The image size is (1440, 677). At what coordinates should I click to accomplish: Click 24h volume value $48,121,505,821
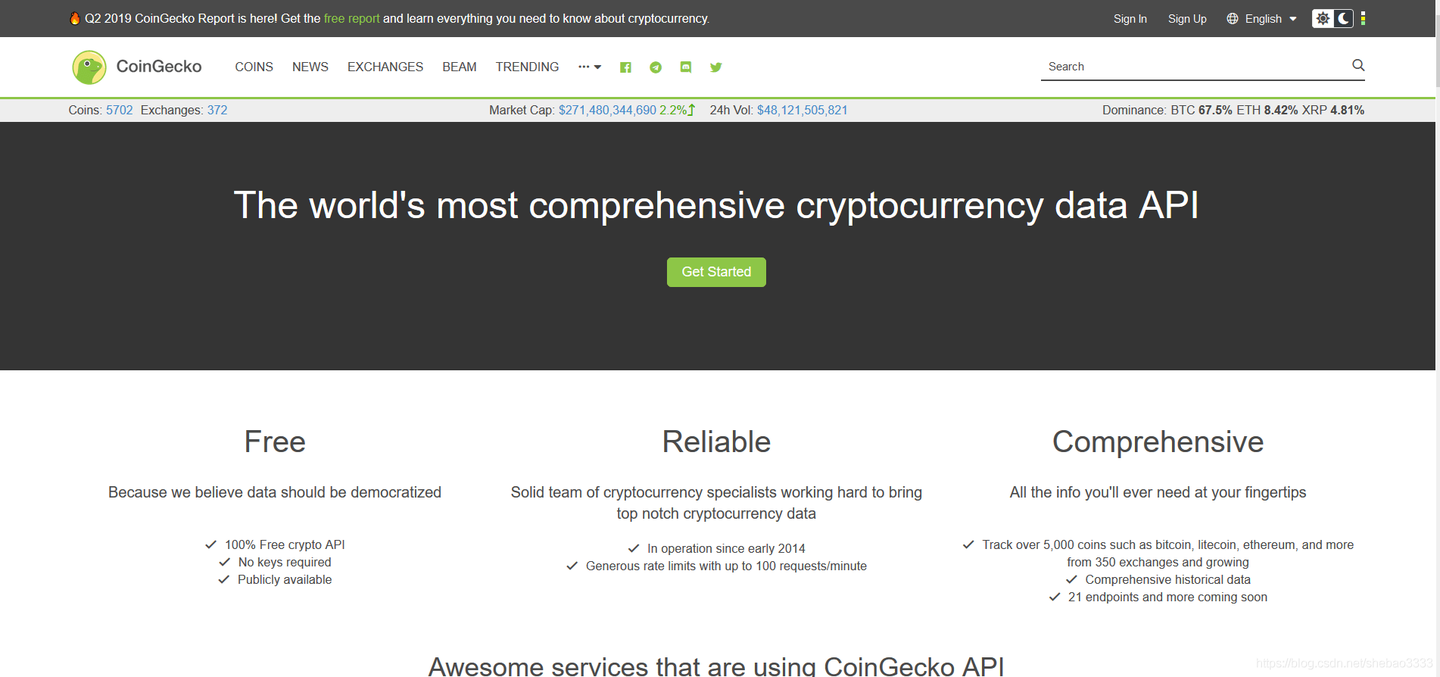802,110
